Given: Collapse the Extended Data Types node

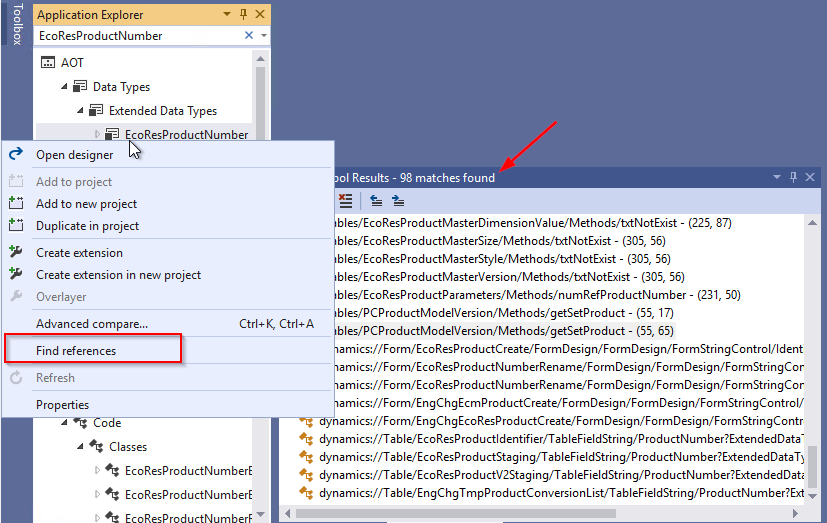Looking at the screenshot, I should click(x=80, y=110).
